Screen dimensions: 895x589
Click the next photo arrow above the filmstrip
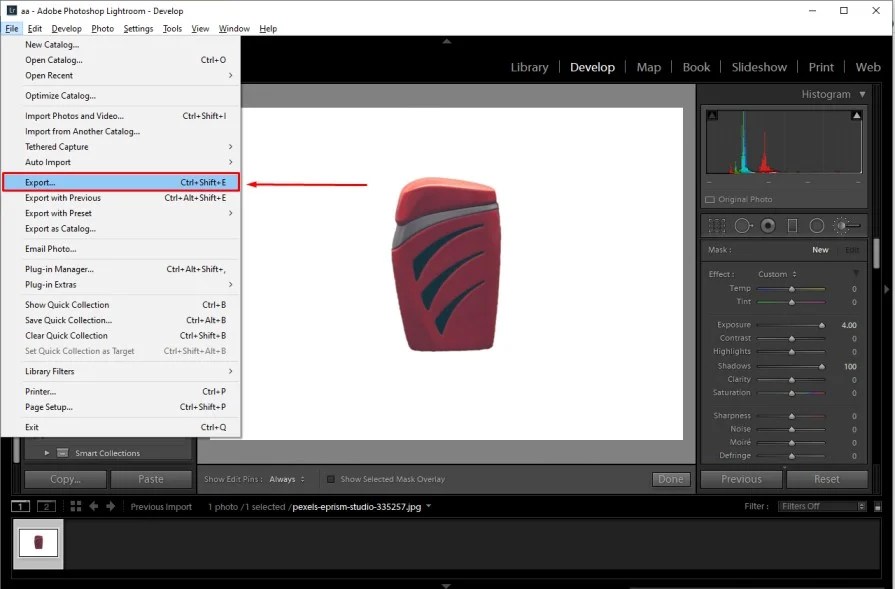111,506
